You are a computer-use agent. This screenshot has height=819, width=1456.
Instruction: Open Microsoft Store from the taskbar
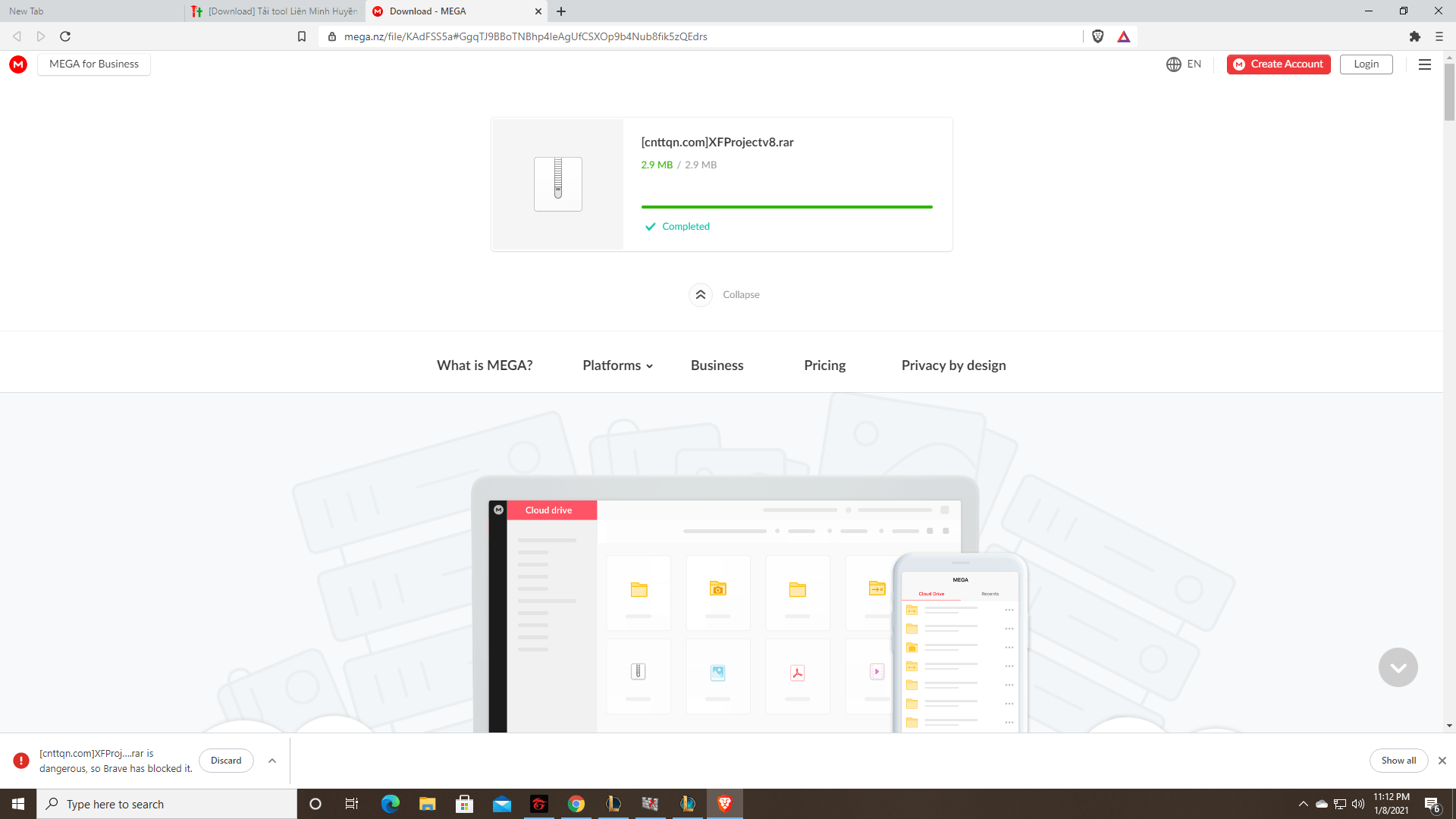pos(465,804)
